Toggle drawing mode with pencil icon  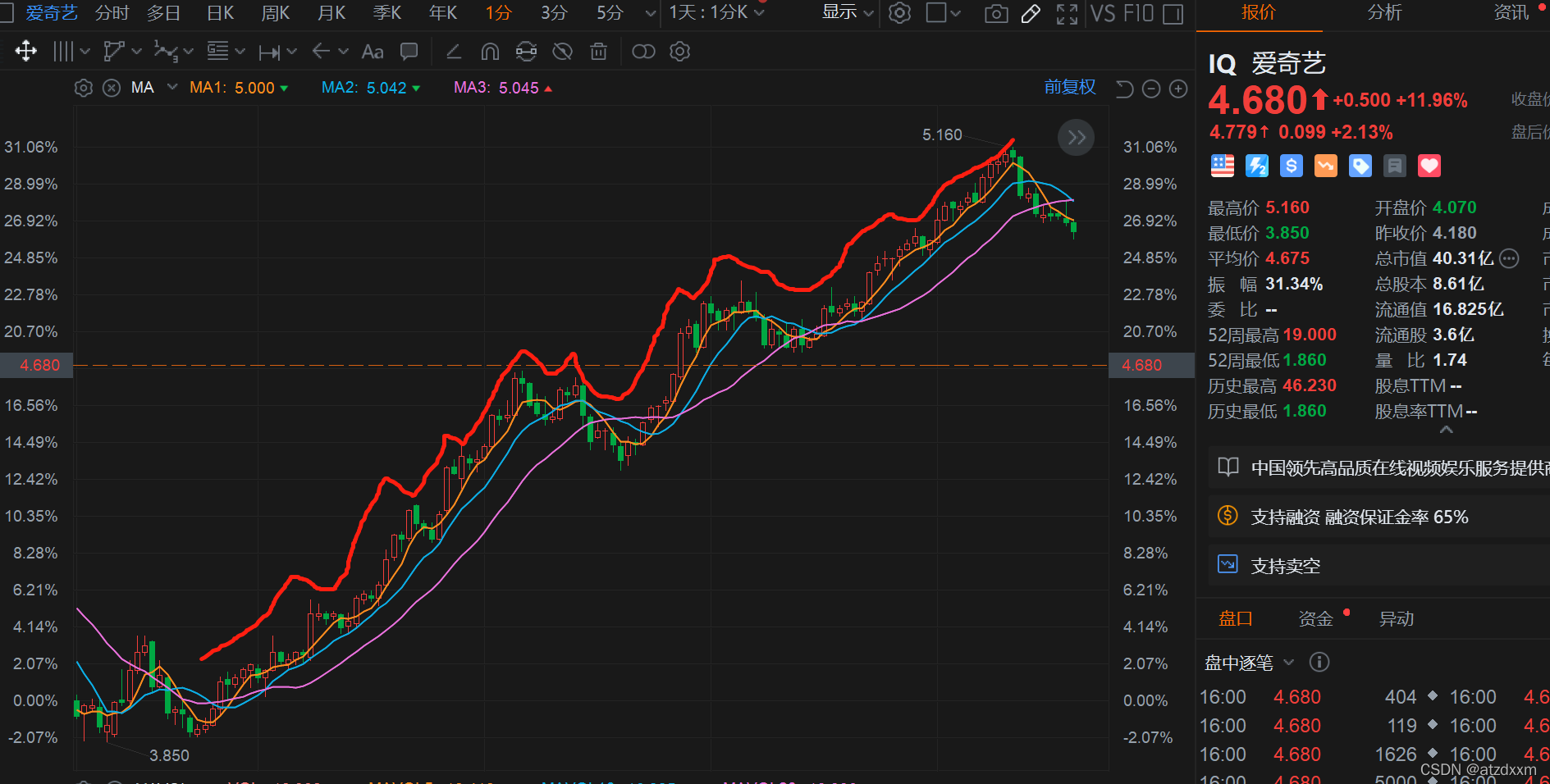[1031, 14]
